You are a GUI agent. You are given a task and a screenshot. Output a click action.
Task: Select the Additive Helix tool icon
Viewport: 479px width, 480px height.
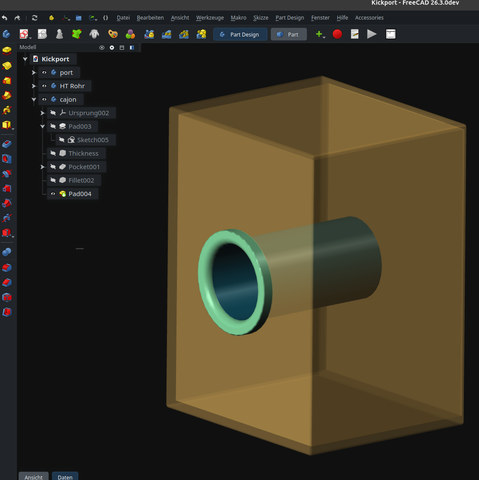tap(7, 110)
